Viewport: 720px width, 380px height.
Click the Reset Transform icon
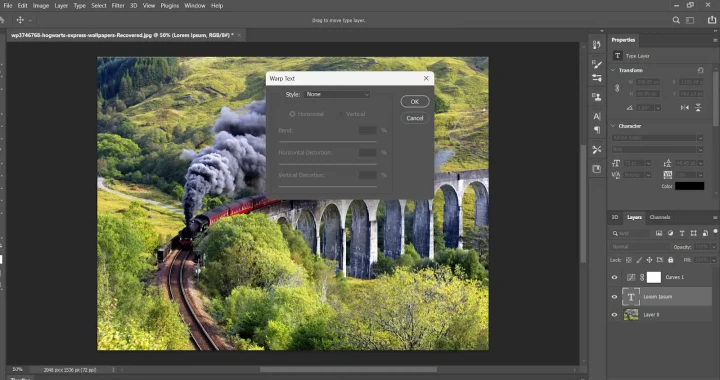click(700, 70)
